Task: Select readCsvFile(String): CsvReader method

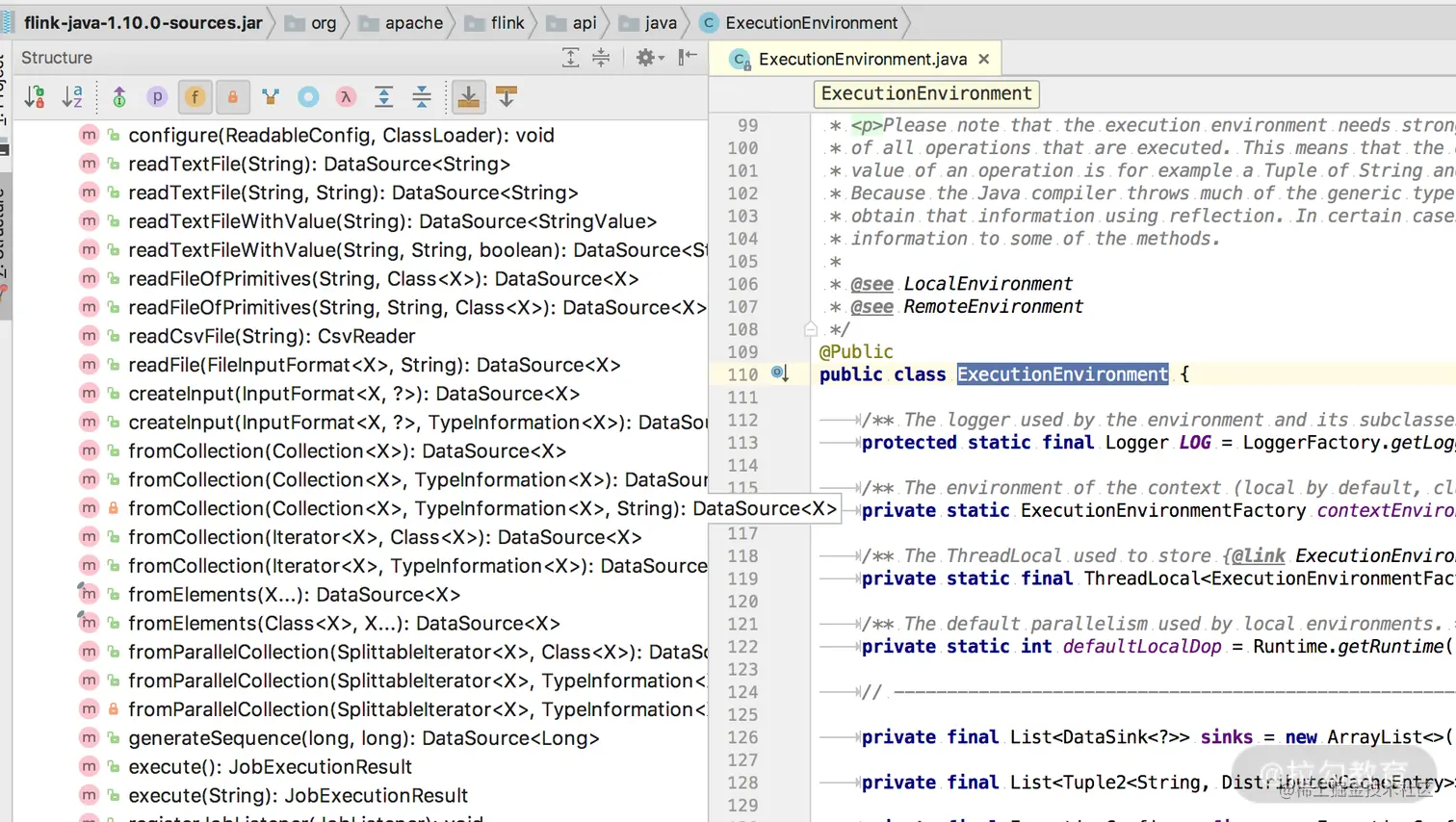Action: pyautogui.click(x=272, y=336)
